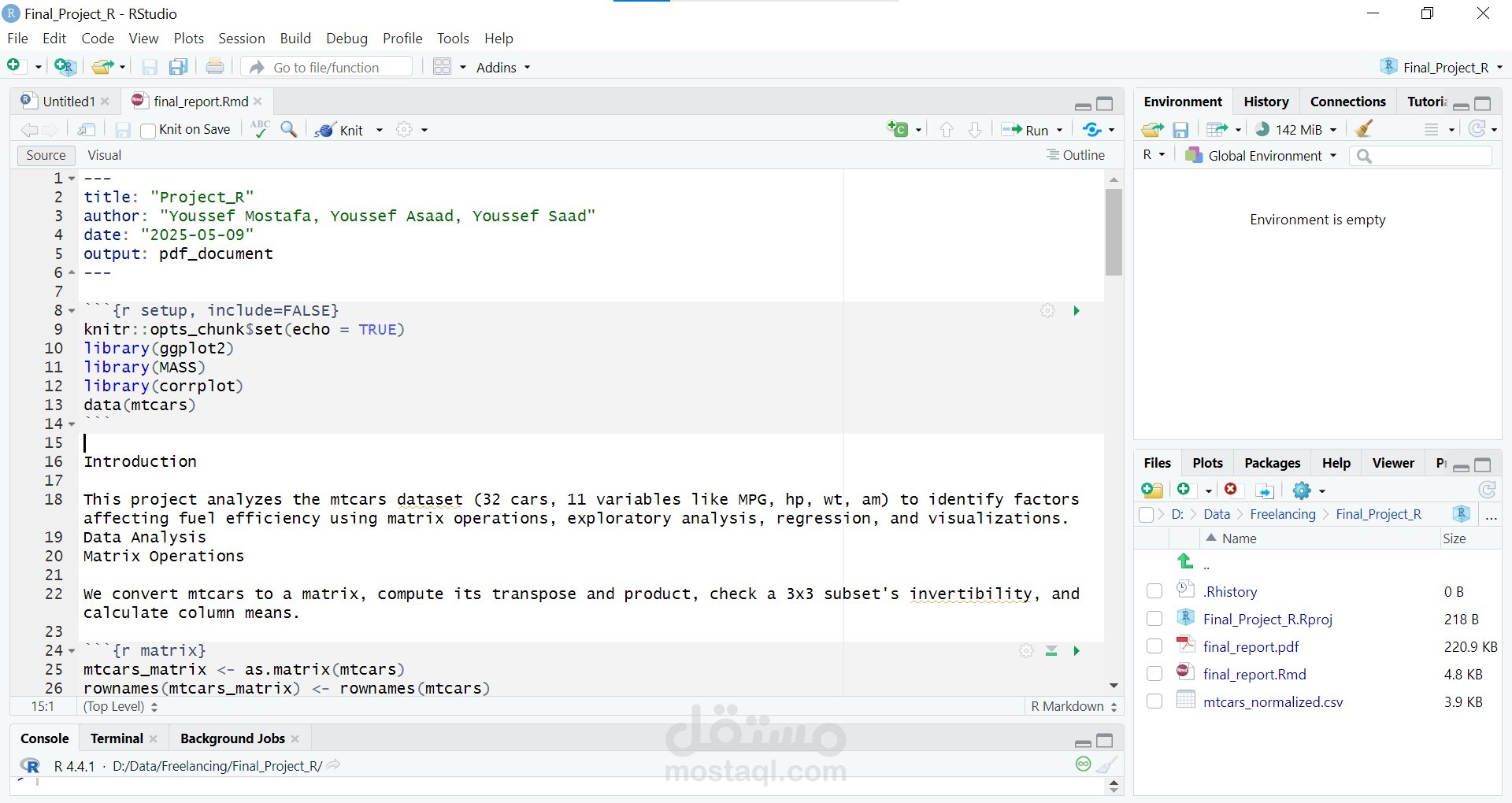Open the Final_Project_R.Rproj file link
This screenshot has height=803, width=1512.
point(1267,619)
